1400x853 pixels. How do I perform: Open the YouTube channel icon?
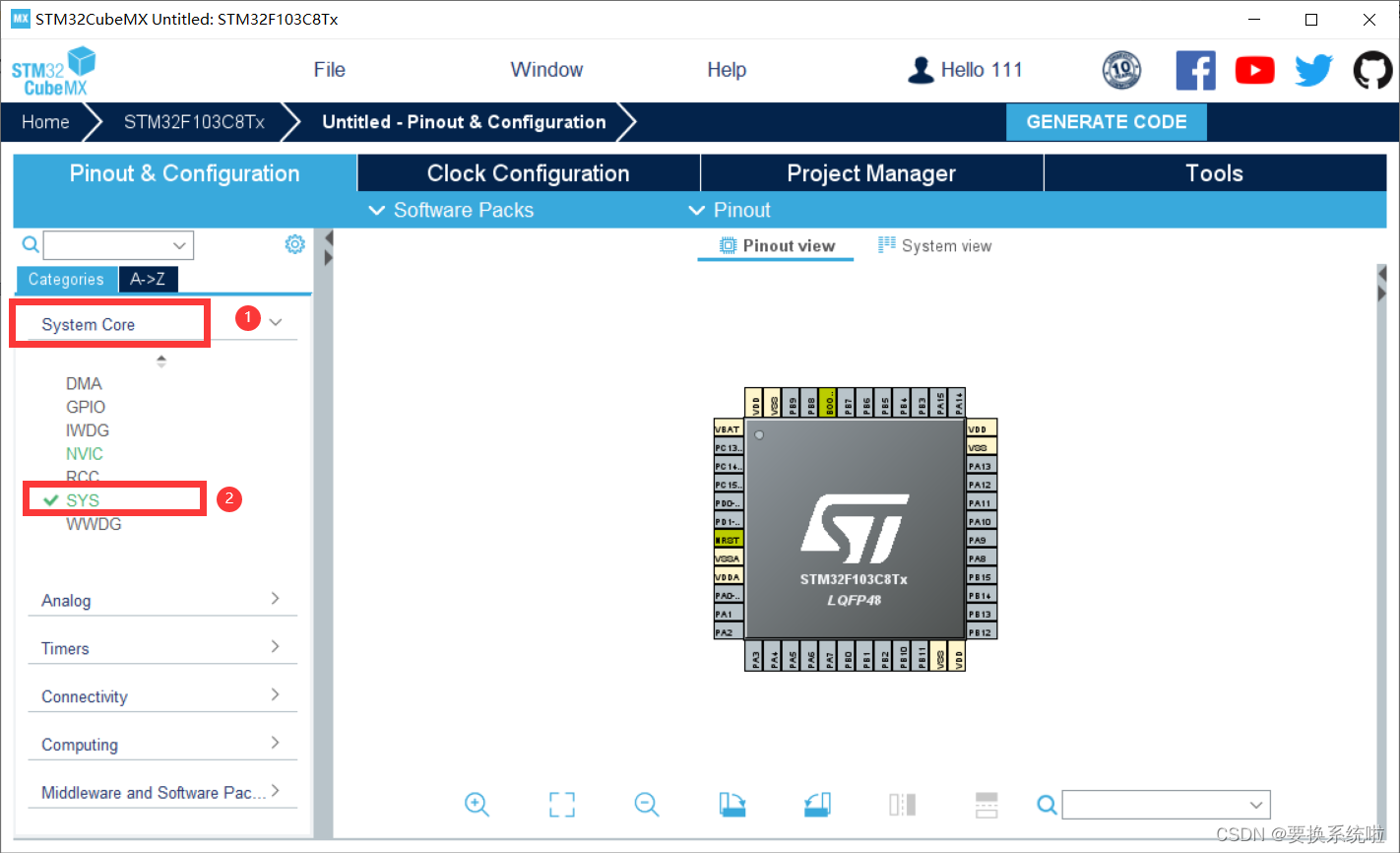point(1255,71)
